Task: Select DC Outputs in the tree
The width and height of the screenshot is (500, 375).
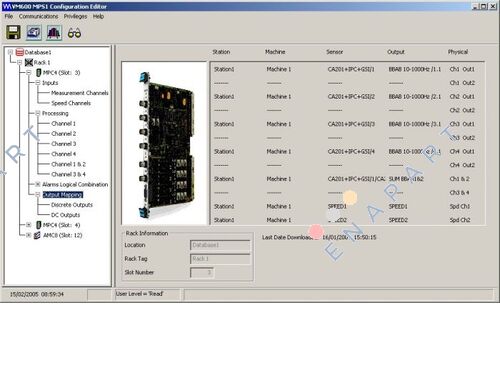Action: pyautogui.click(x=65, y=215)
